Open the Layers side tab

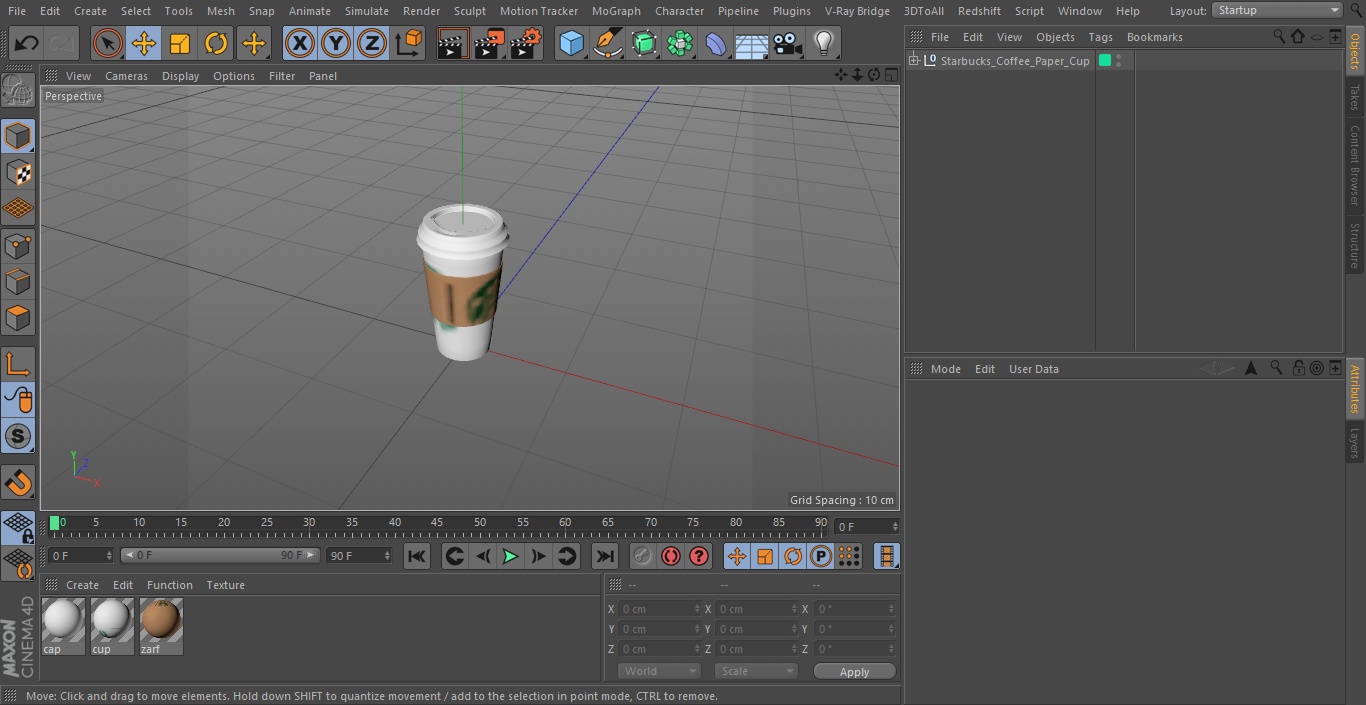[x=1355, y=441]
